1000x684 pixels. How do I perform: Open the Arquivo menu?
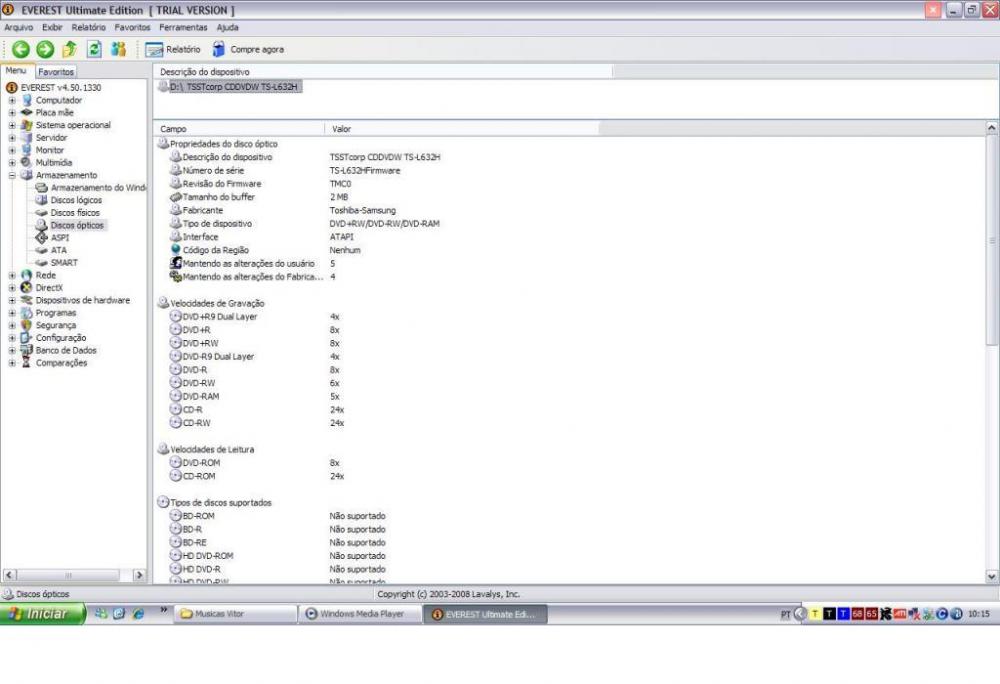pyautogui.click(x=19, y=27)
